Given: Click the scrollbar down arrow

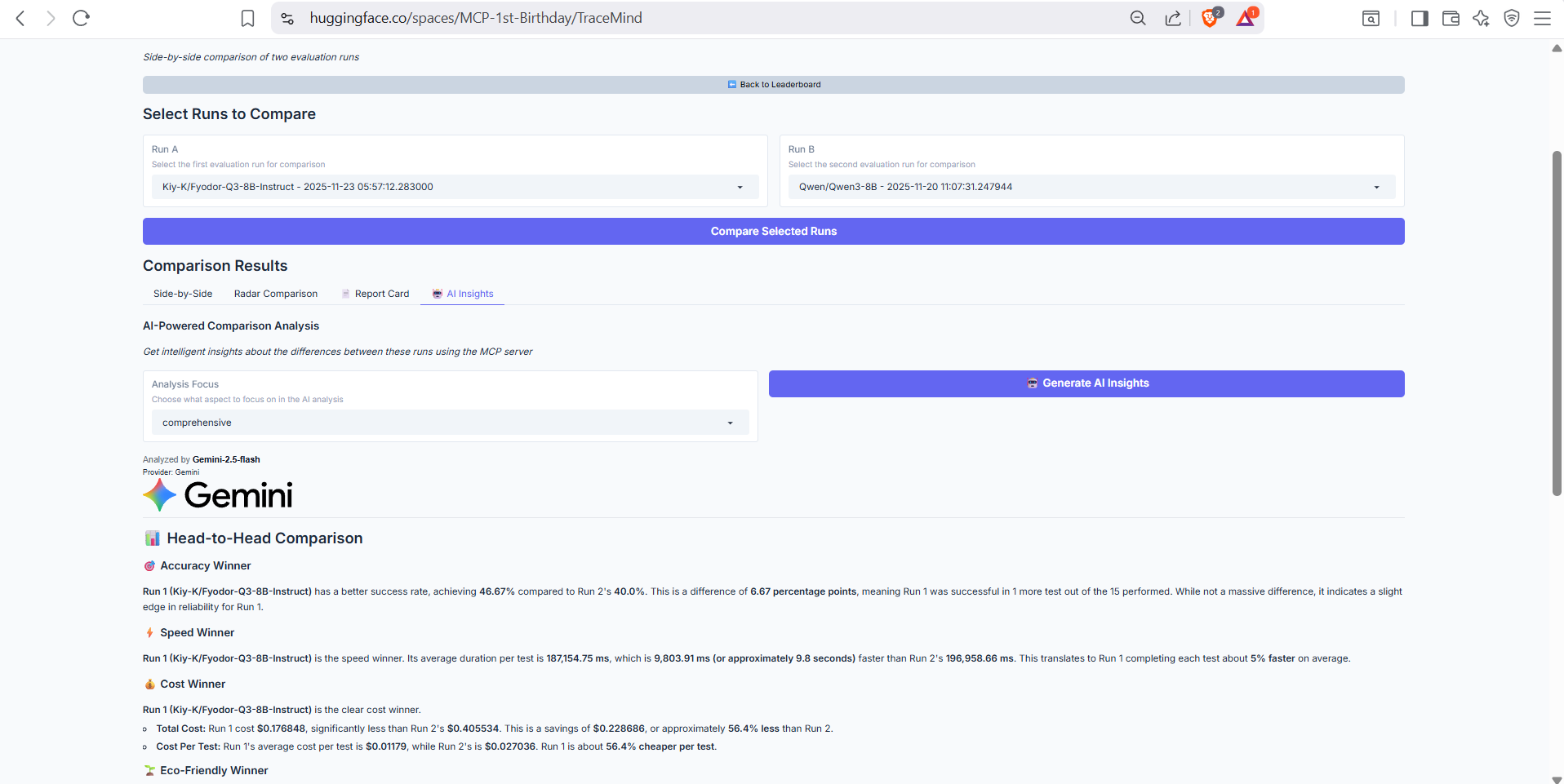Looking at the screenshot, I should (1557, 779).
